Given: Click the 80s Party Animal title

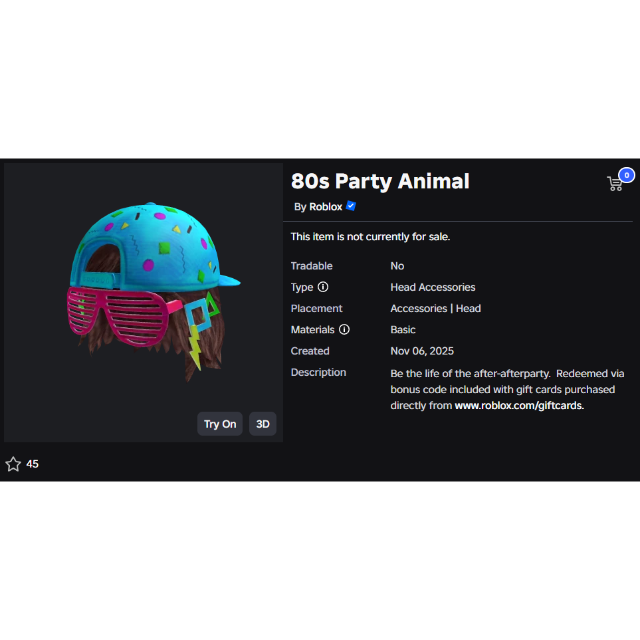Looking at the screenshot, I should (x=380, y=181).
